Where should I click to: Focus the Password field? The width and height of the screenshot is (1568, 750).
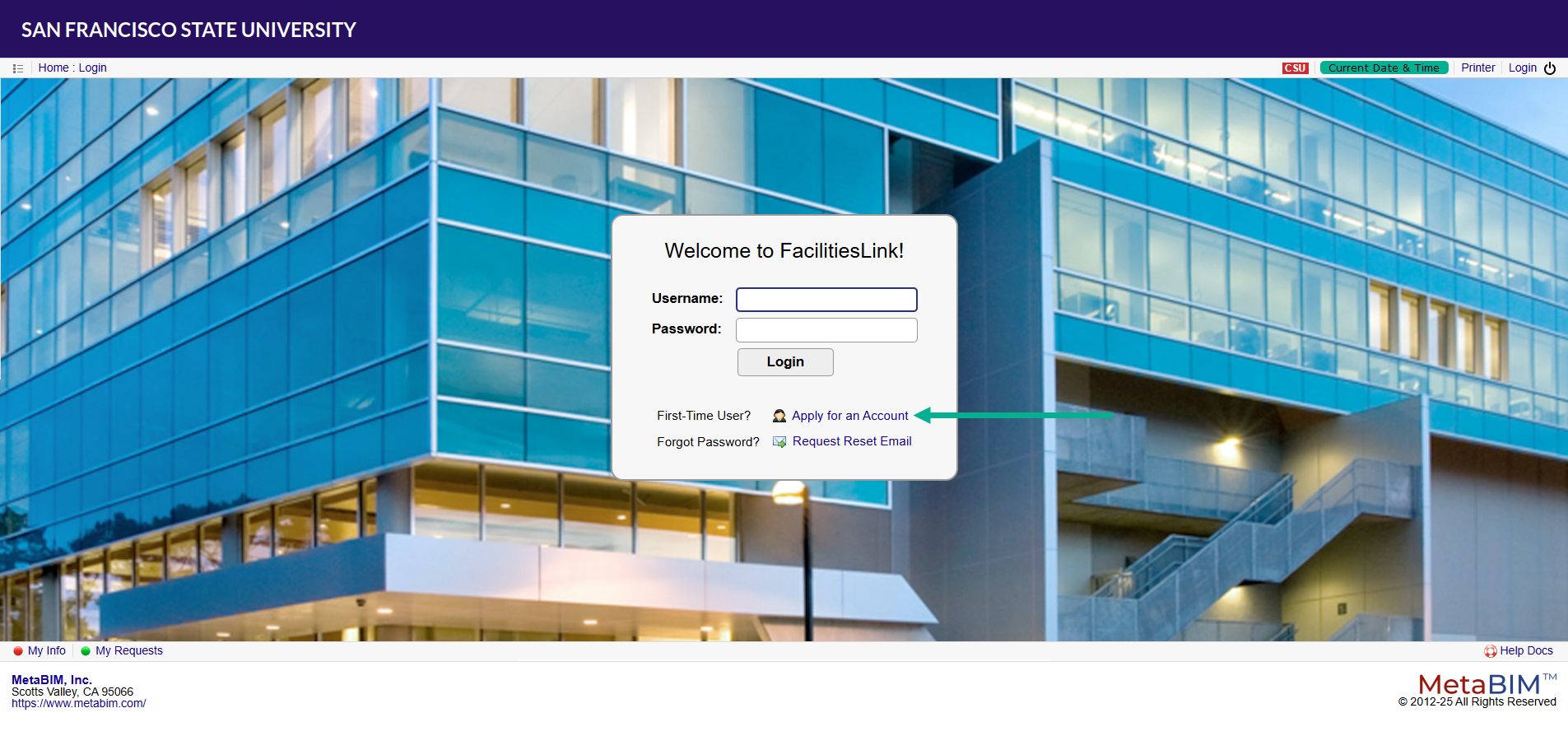(826, 330)
